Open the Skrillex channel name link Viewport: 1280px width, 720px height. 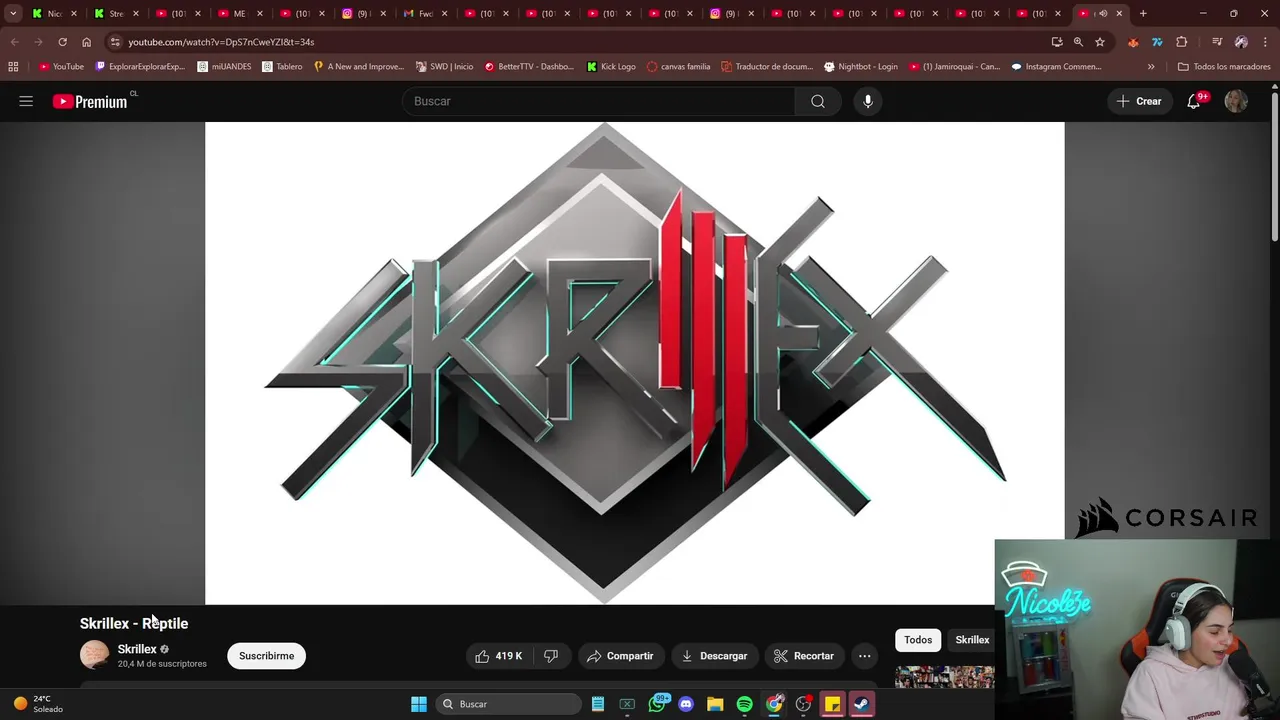coord(137,649)
